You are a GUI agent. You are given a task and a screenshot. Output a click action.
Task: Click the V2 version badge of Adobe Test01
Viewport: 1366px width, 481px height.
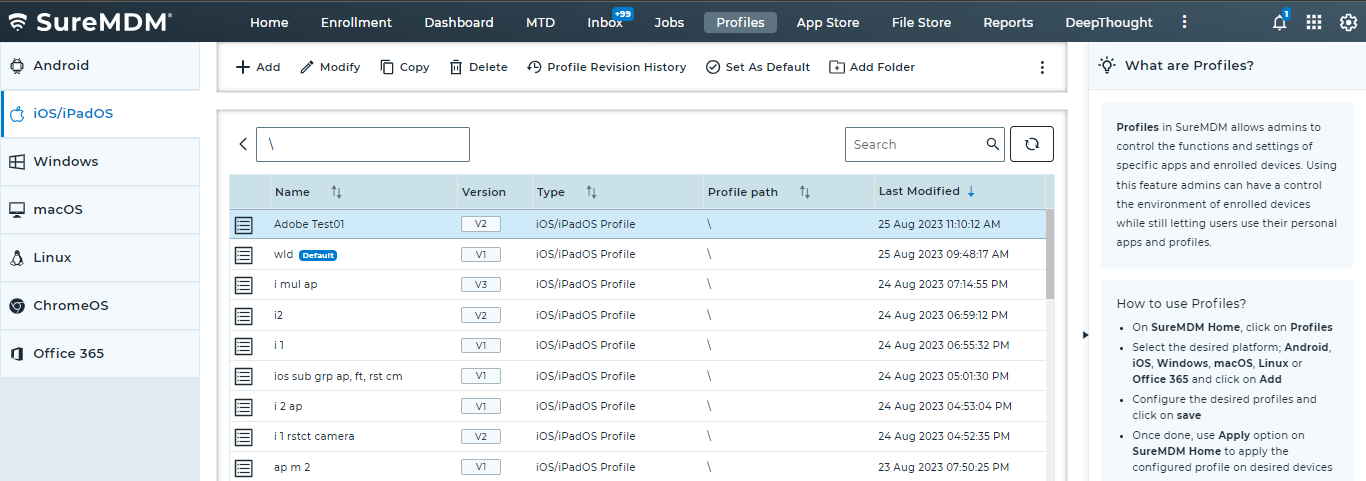[481, 224]
